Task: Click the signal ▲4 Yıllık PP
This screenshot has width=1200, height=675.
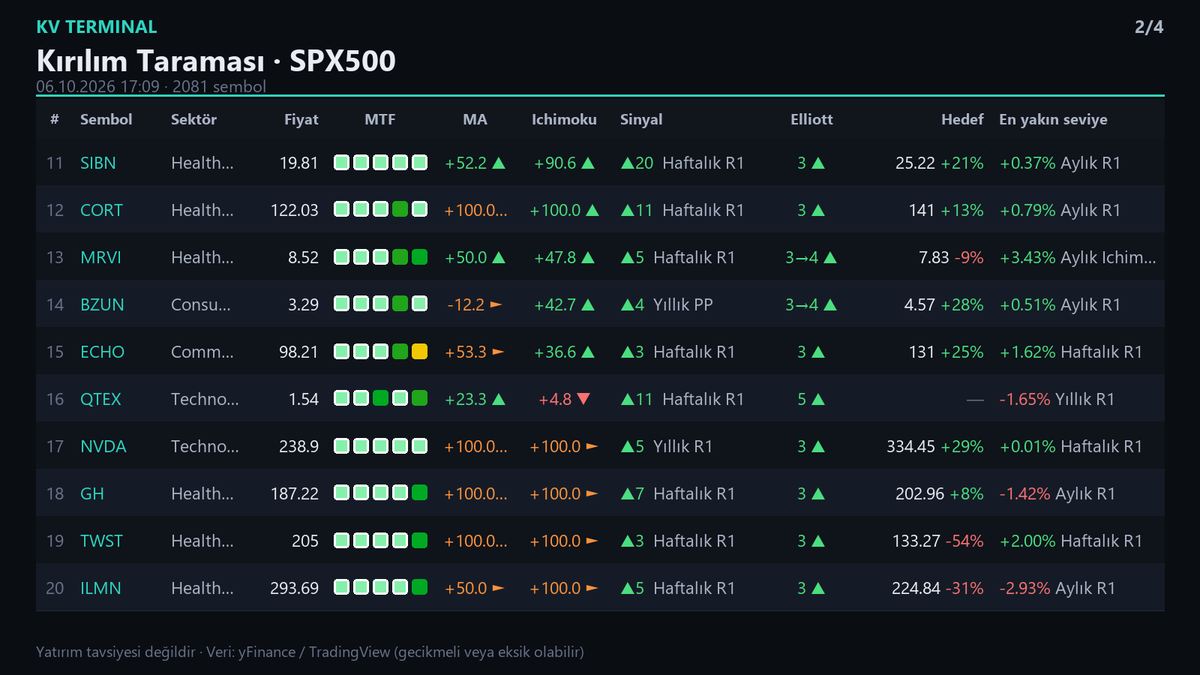Action: point(667,305)
